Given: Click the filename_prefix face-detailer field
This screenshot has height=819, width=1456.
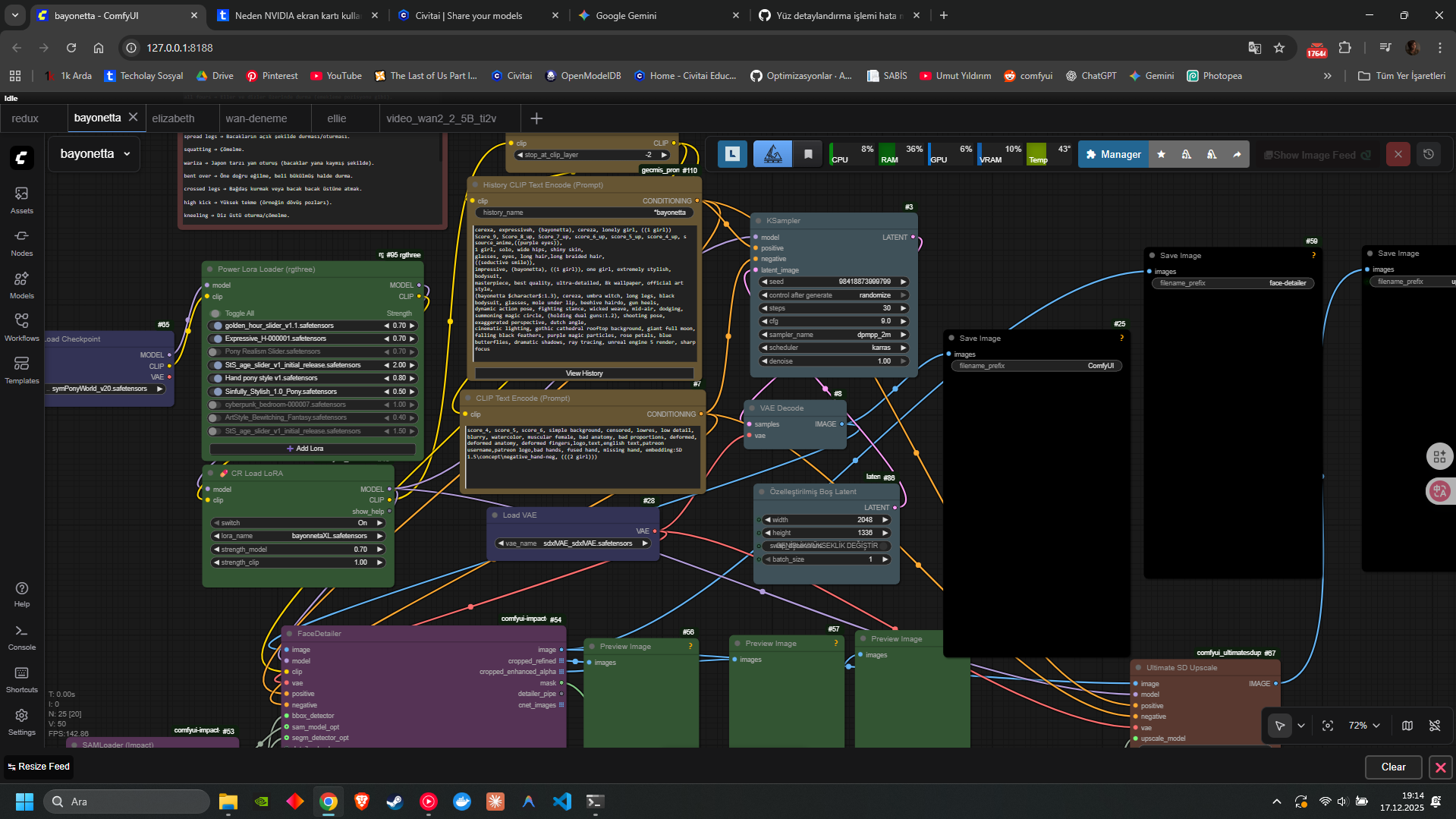Looking at the screenshot, I should coord(1233,283).
